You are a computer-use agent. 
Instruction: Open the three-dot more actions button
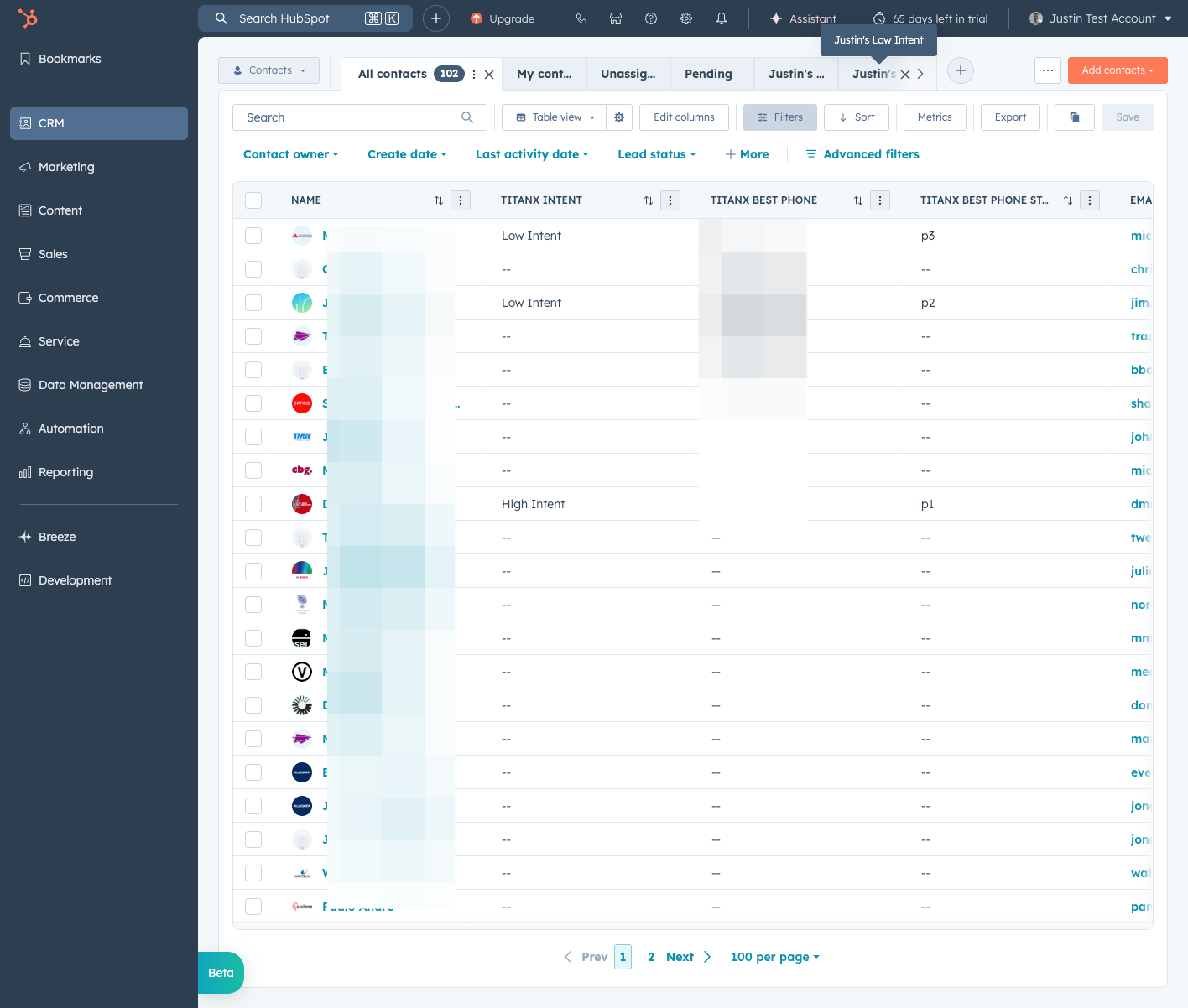(x=1048, y=70)
